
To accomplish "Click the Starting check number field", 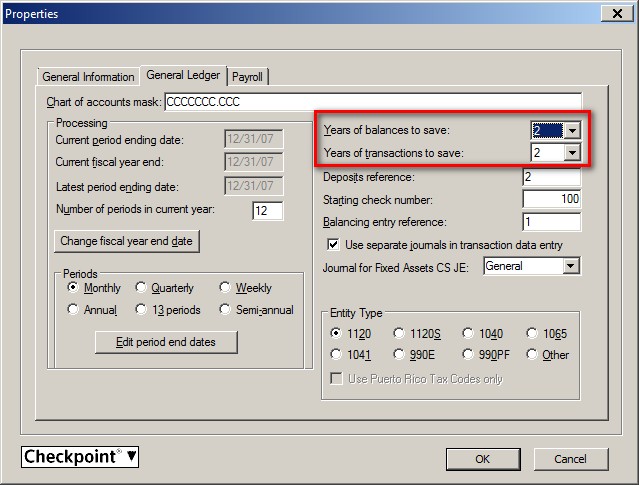I will [x=552, y=200].
